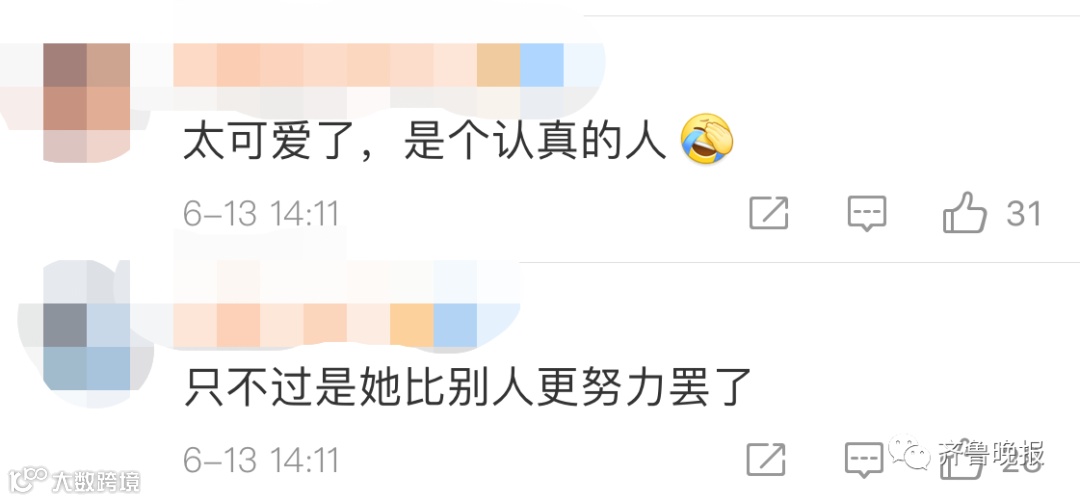Like the comment showing 31 likes
1080x501 pixels.
[964, 212]
